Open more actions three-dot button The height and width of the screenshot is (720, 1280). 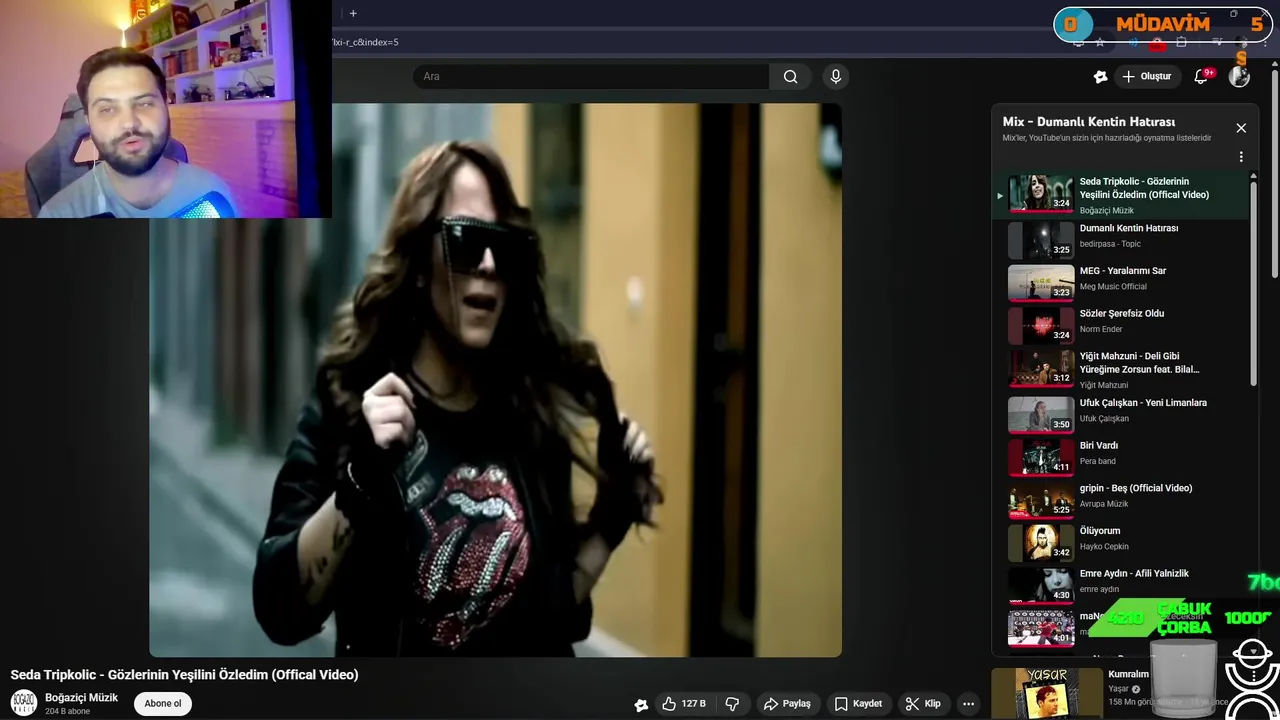[968, 704]
